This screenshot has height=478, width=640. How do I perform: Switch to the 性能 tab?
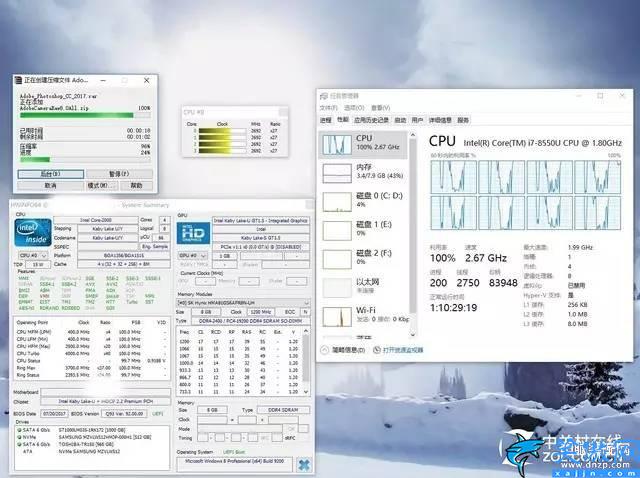[x=342, y=120]
